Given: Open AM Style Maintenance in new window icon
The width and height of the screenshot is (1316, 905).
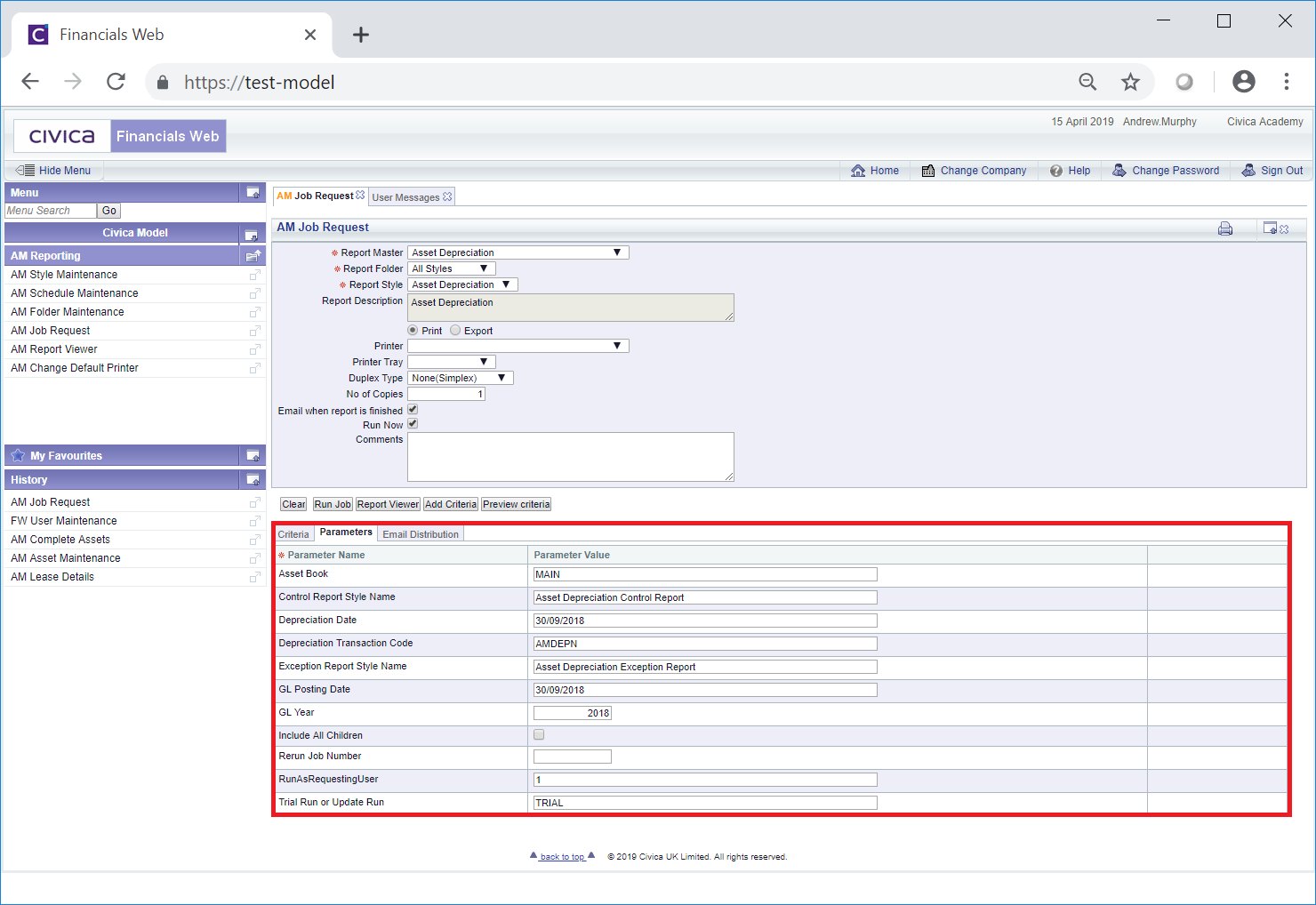Looking at the screenshot, I should point(255,275).
